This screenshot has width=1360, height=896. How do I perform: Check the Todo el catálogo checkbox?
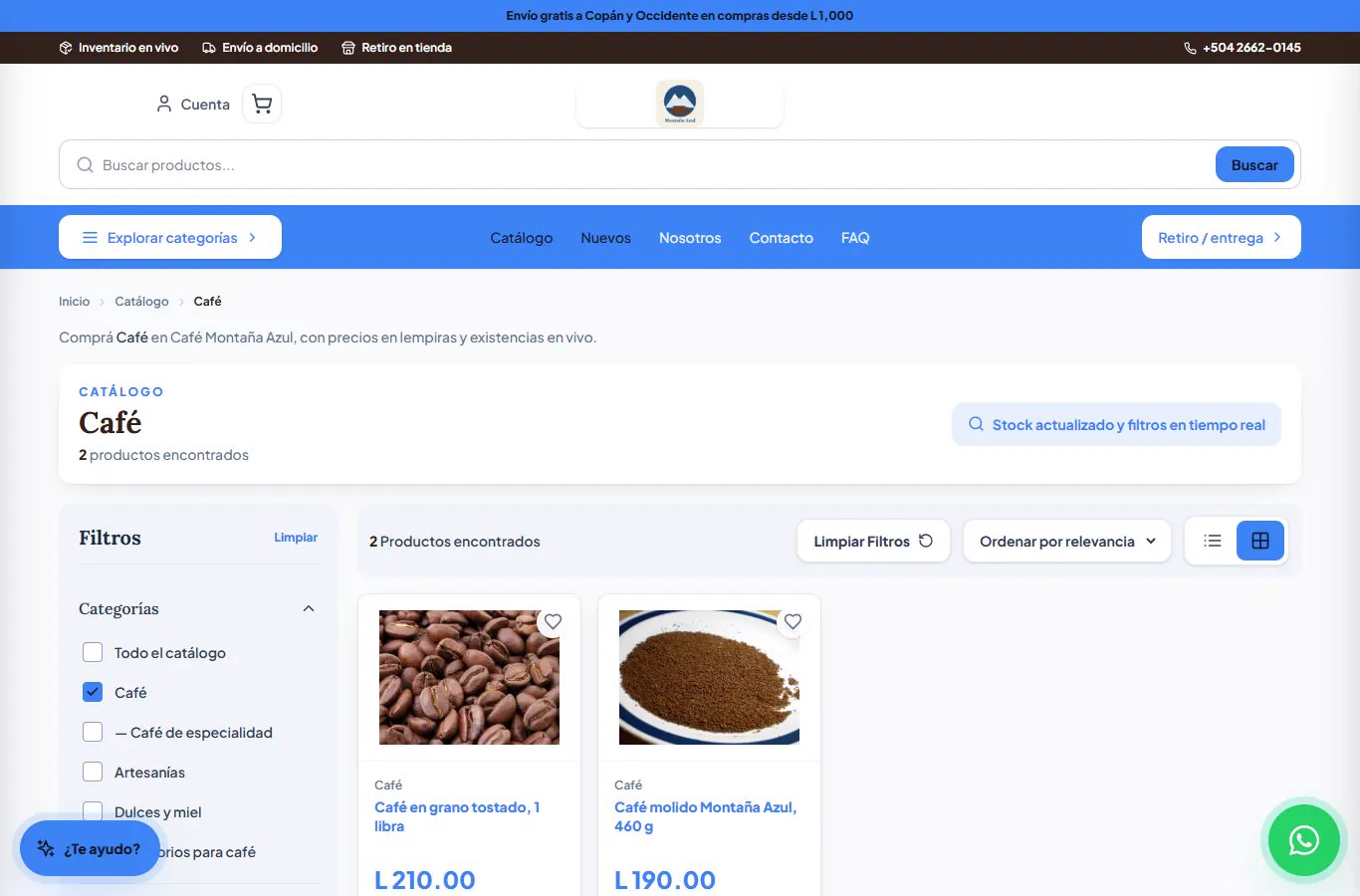[x=93, y=653]
